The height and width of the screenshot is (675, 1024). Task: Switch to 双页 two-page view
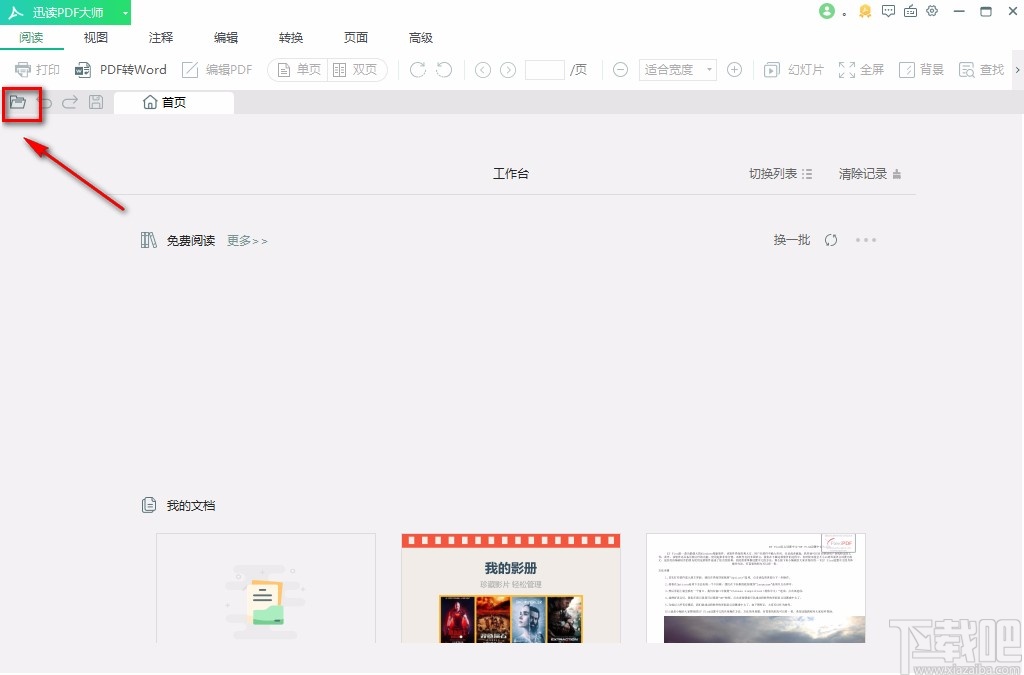[356, 69]
